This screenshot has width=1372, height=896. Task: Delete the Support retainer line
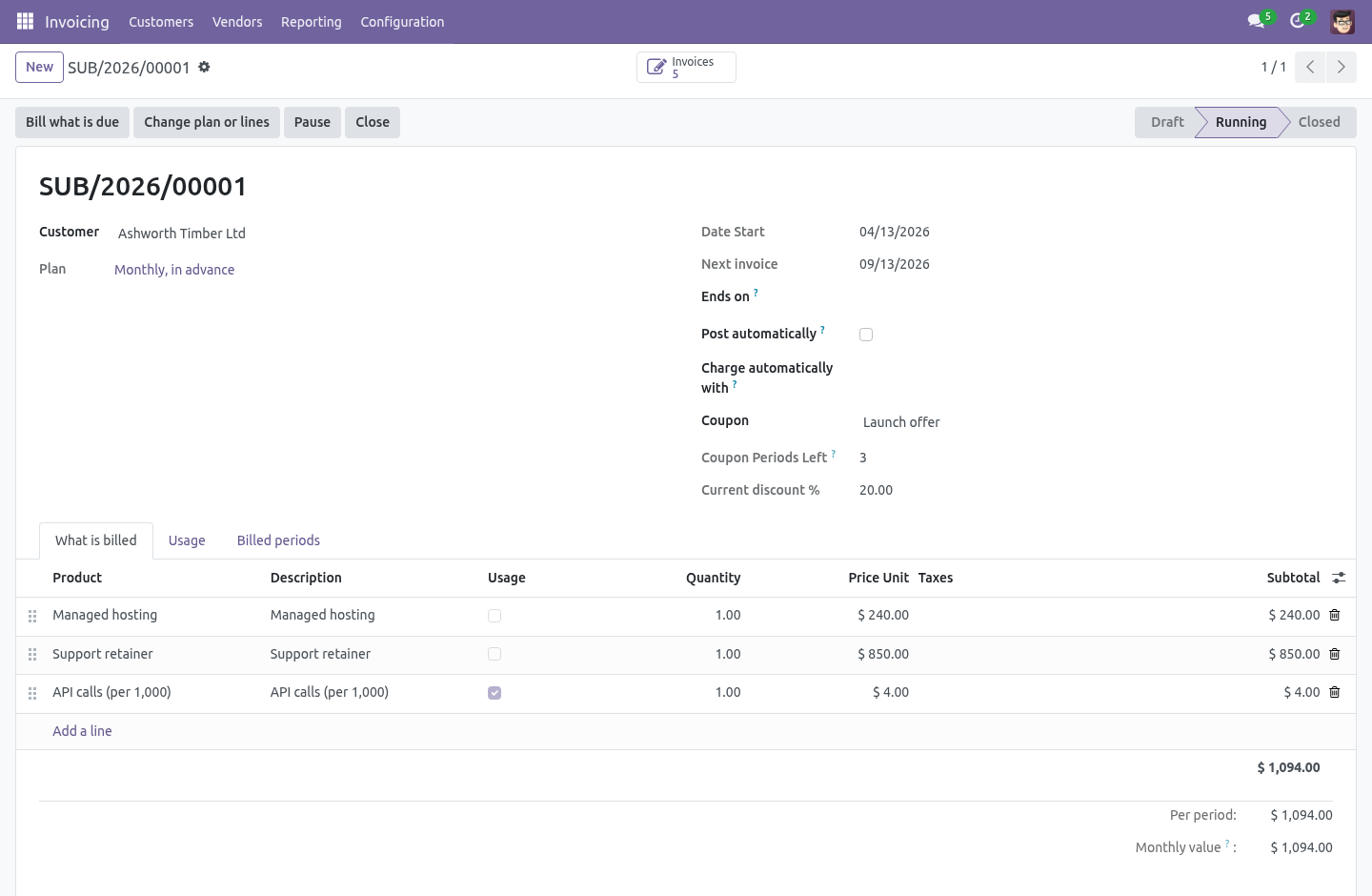pyautogui.click(x=1335, y=654)
